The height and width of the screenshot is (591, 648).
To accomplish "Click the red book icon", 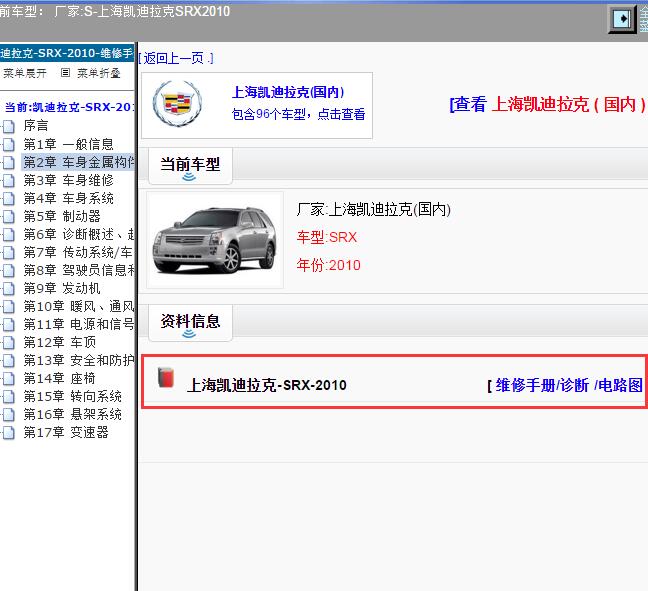I will pos(166,377).
